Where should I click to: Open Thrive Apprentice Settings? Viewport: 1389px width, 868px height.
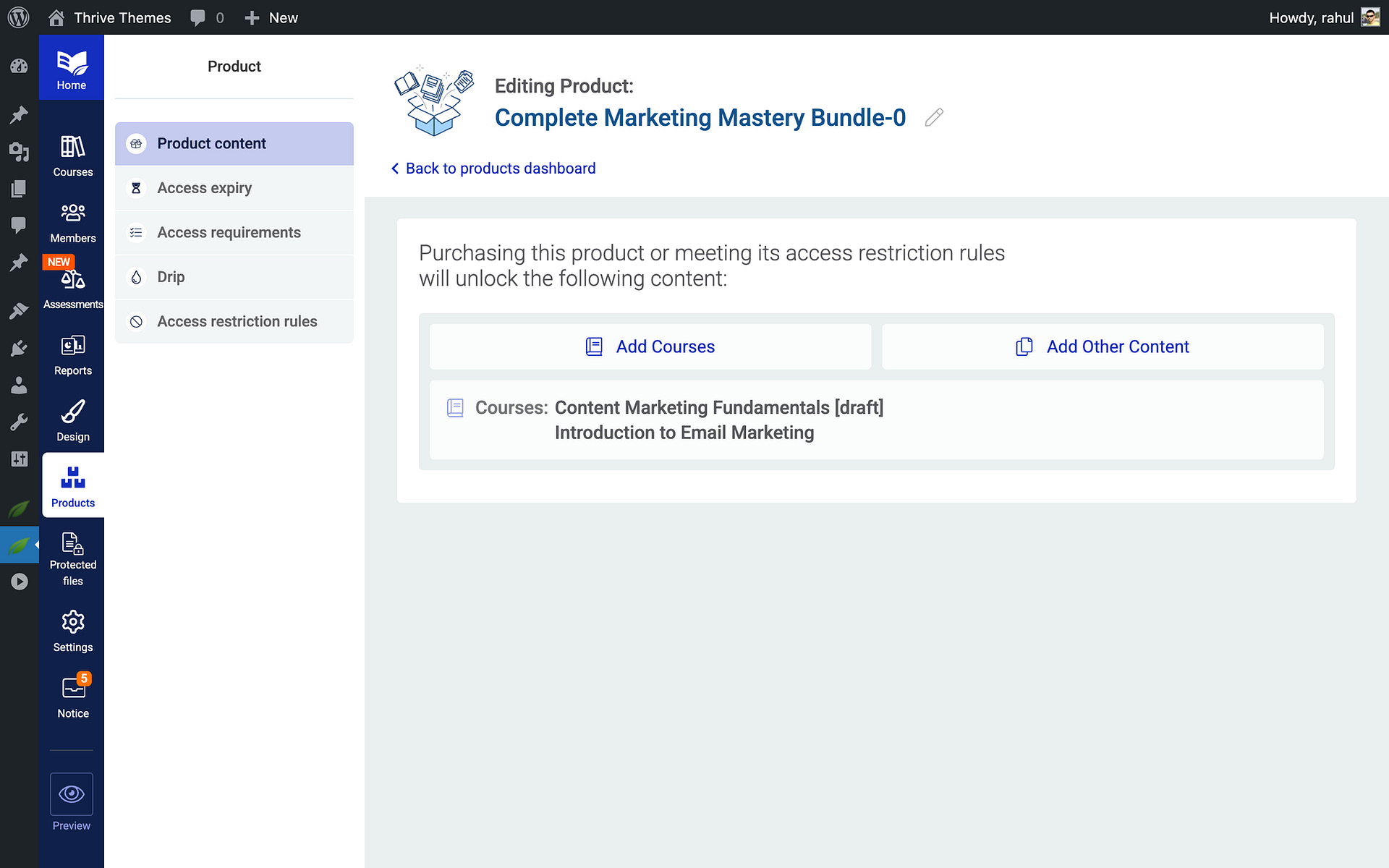coord(72,629)
